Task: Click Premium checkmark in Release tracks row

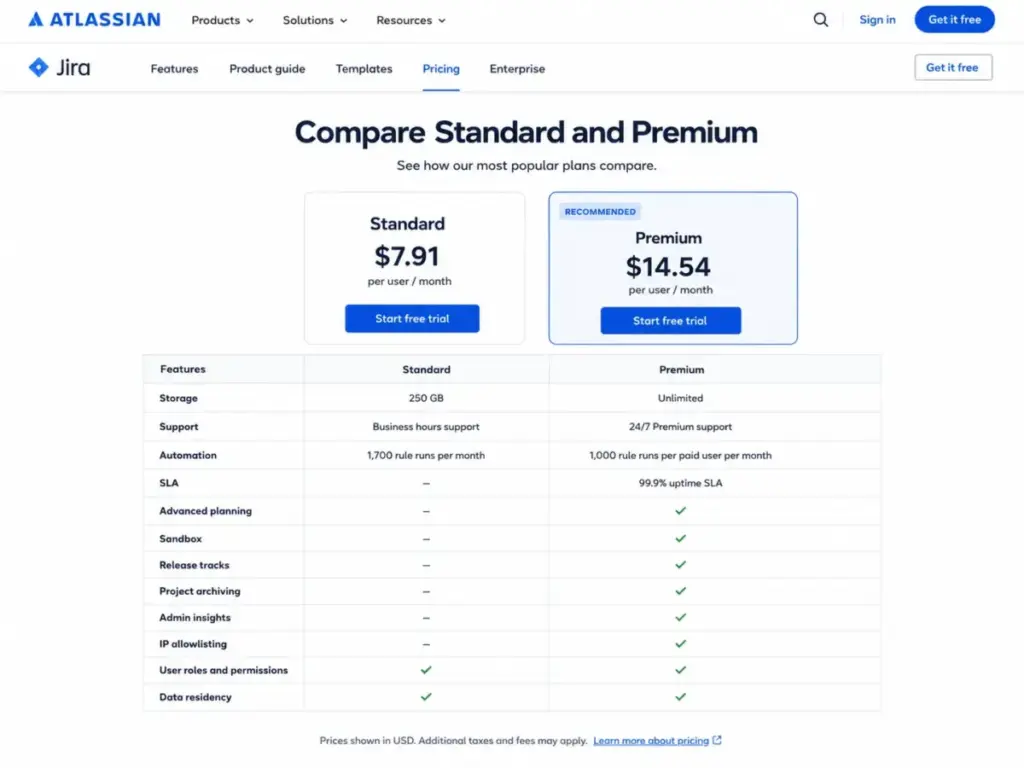Action: tap(680, 564)
